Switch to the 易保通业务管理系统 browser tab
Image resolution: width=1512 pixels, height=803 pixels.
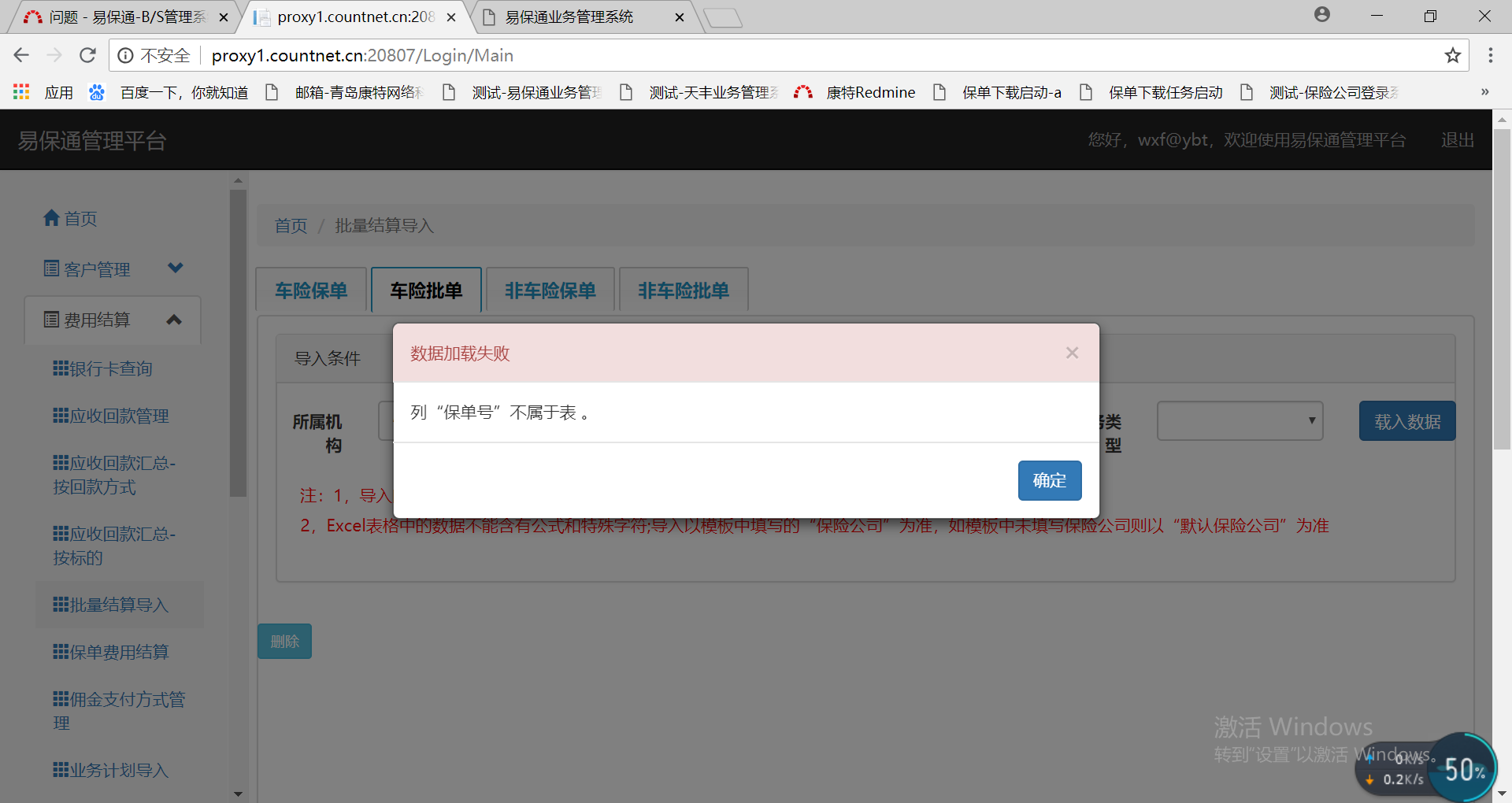tap(583, 17)
